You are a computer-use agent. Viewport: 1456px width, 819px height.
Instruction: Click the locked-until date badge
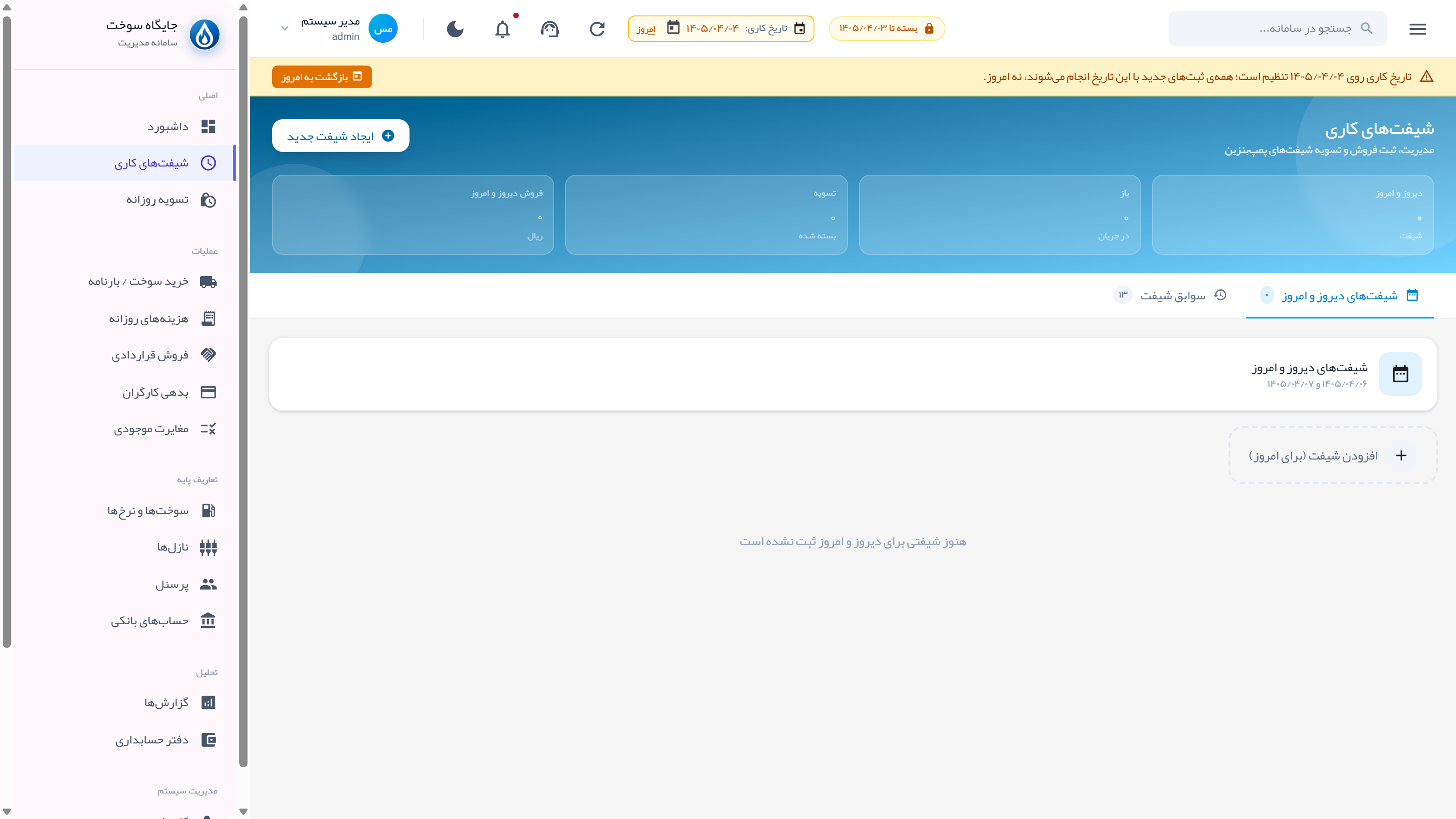887,28
